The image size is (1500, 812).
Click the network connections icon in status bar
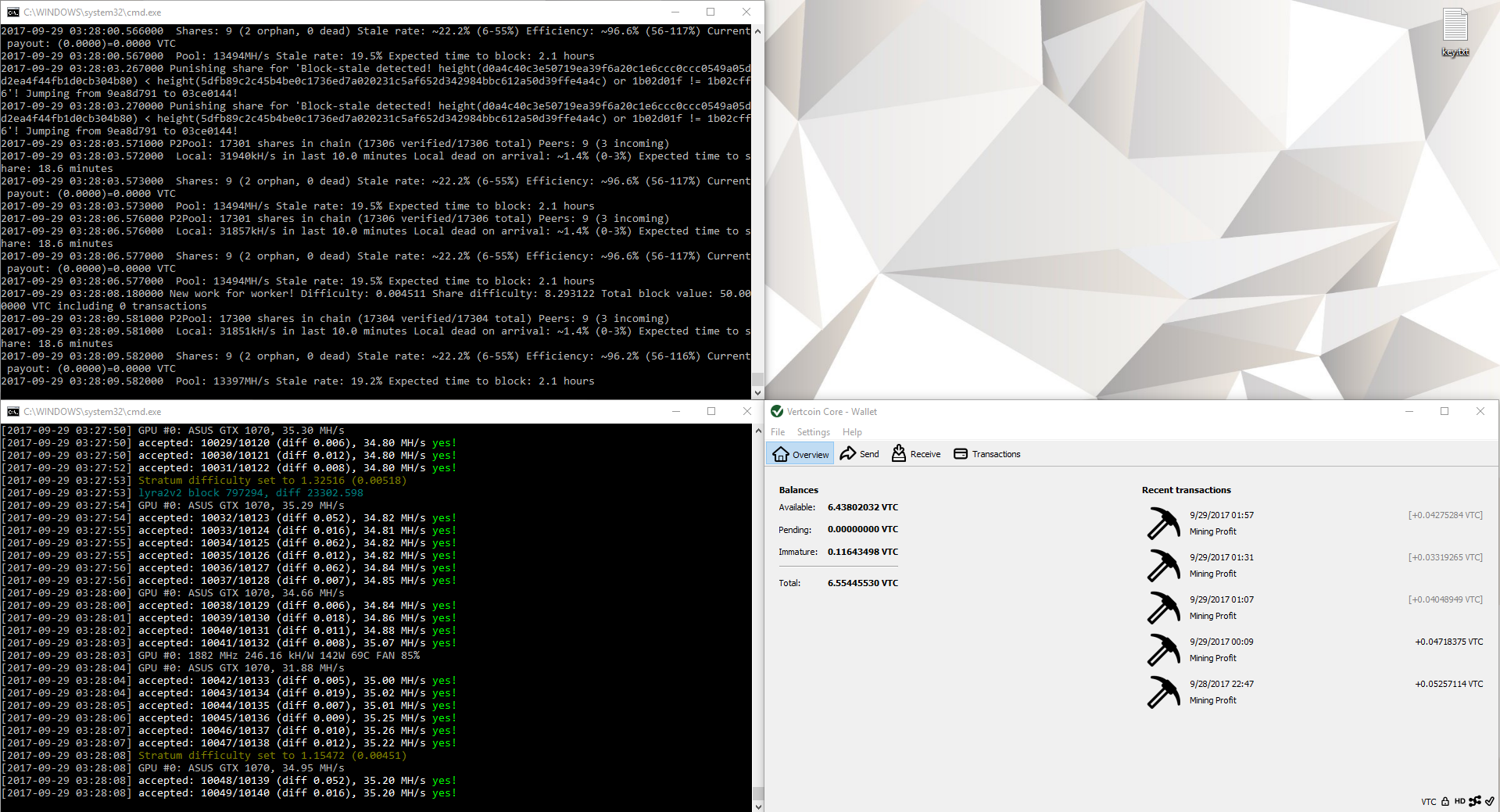tap(1475, 801)
